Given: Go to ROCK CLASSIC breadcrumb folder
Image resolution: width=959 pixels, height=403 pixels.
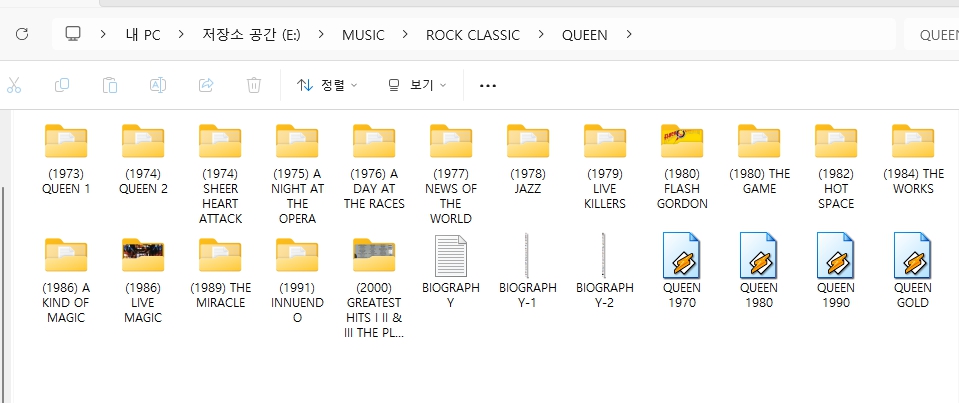Looking at the screenshot, I should pos(473,35).
